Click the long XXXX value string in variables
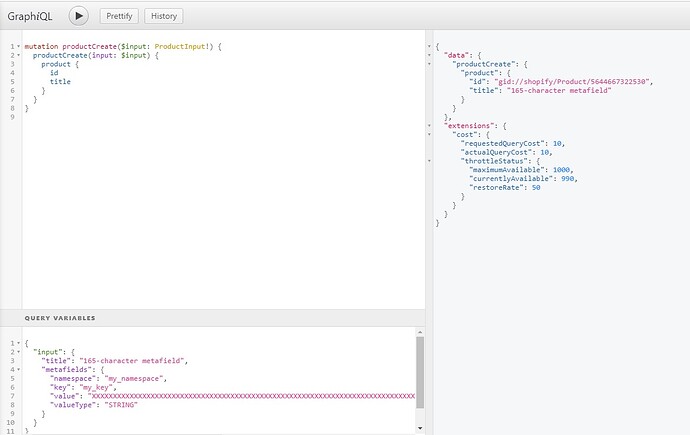The image size is (690, 435). pos(251,396)
